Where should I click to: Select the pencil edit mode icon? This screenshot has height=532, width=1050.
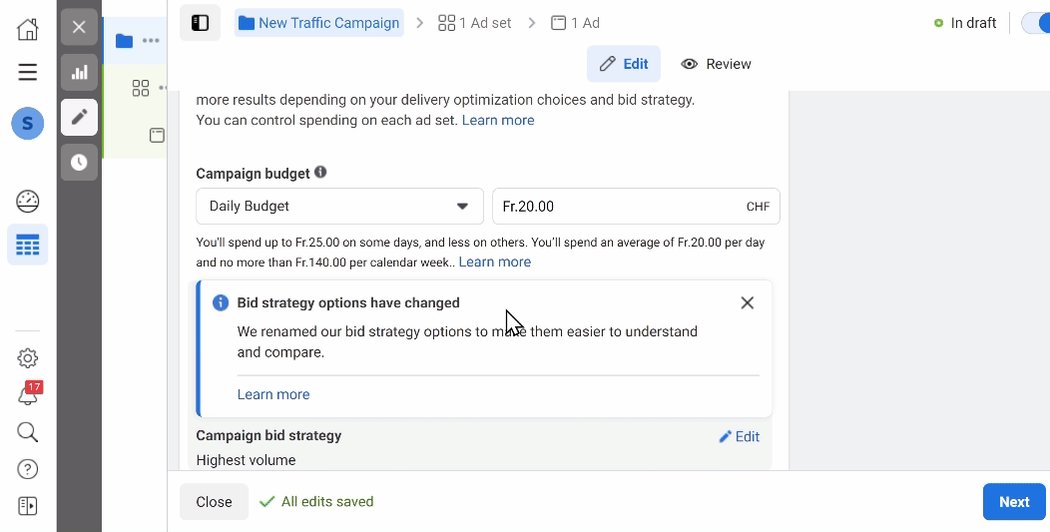(x=79, y=117)
